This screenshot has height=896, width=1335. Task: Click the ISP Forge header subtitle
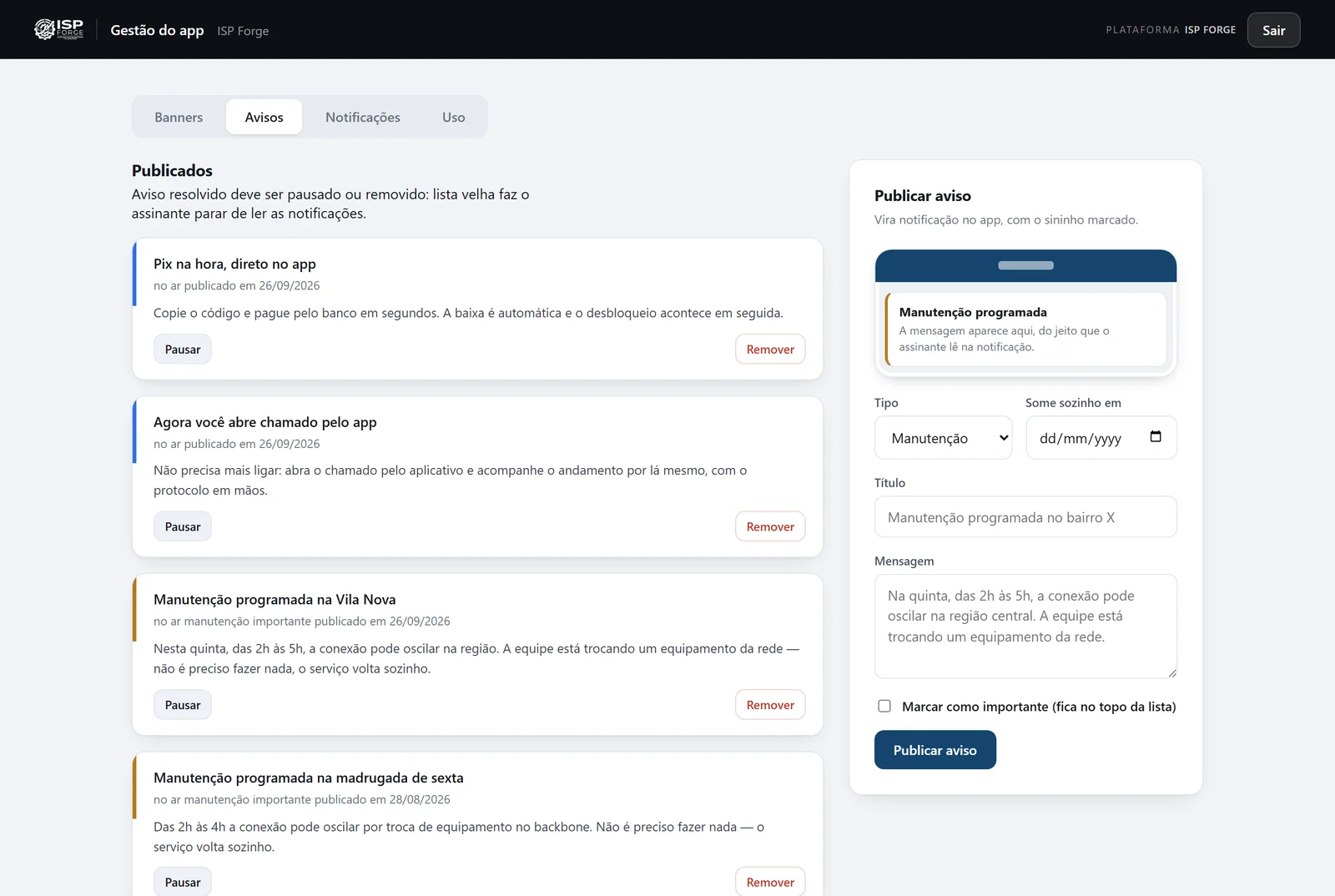click(x=243, y=31)
